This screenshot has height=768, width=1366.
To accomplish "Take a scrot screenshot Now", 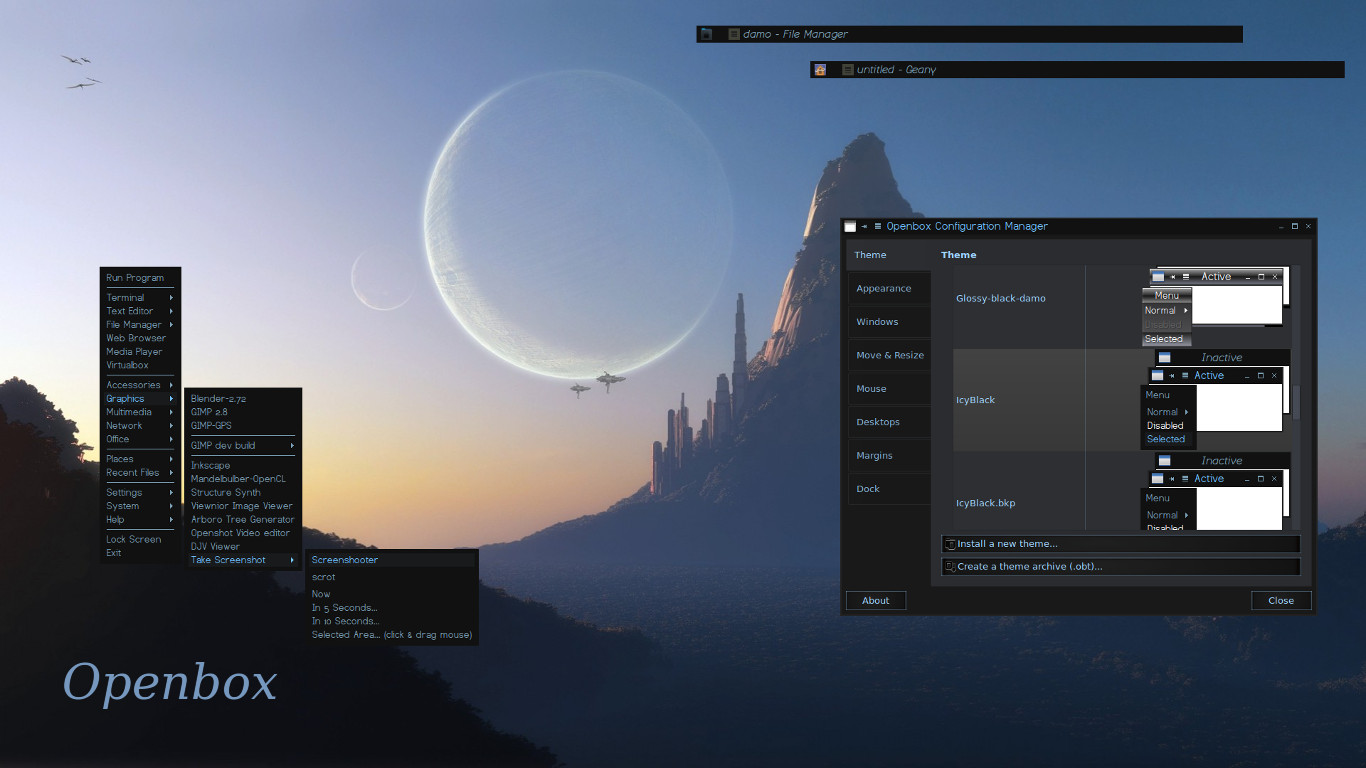I will coord(391,594).
